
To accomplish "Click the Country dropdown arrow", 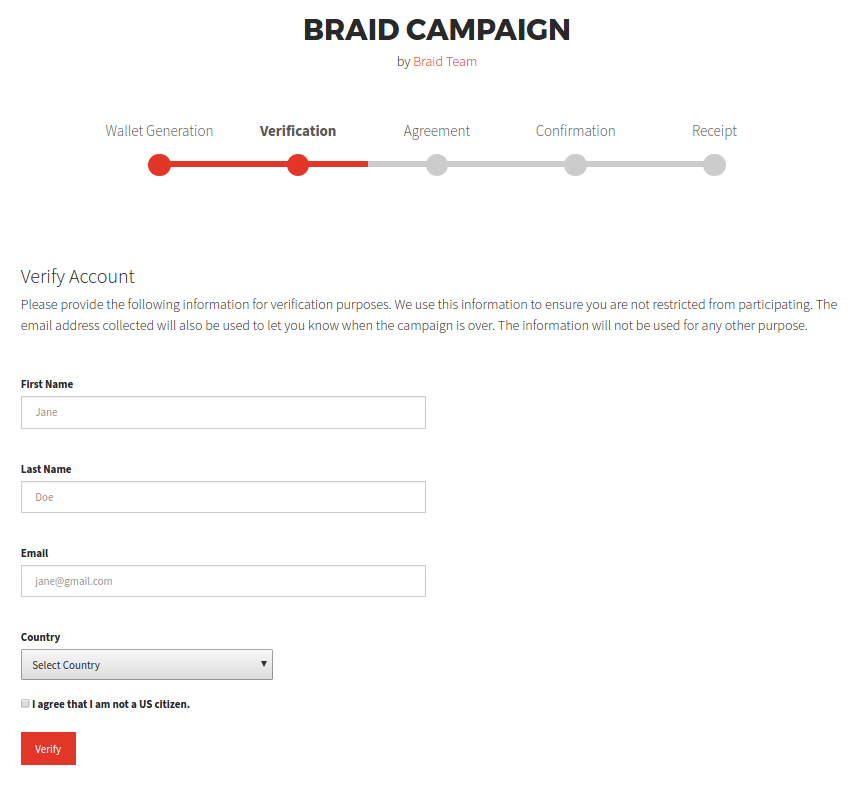I will [x=264, y=664].
